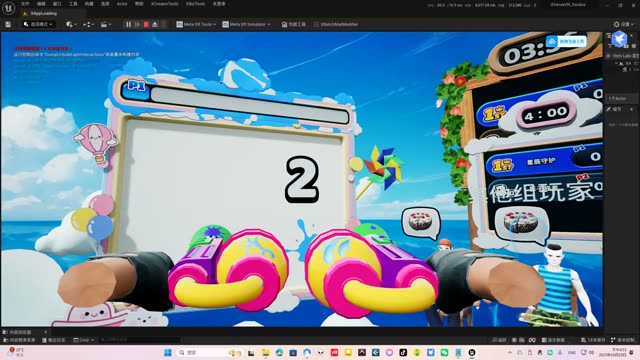Stop the play session with red button
The height and width of the screenshot is (360, 640).
(146, 24)
